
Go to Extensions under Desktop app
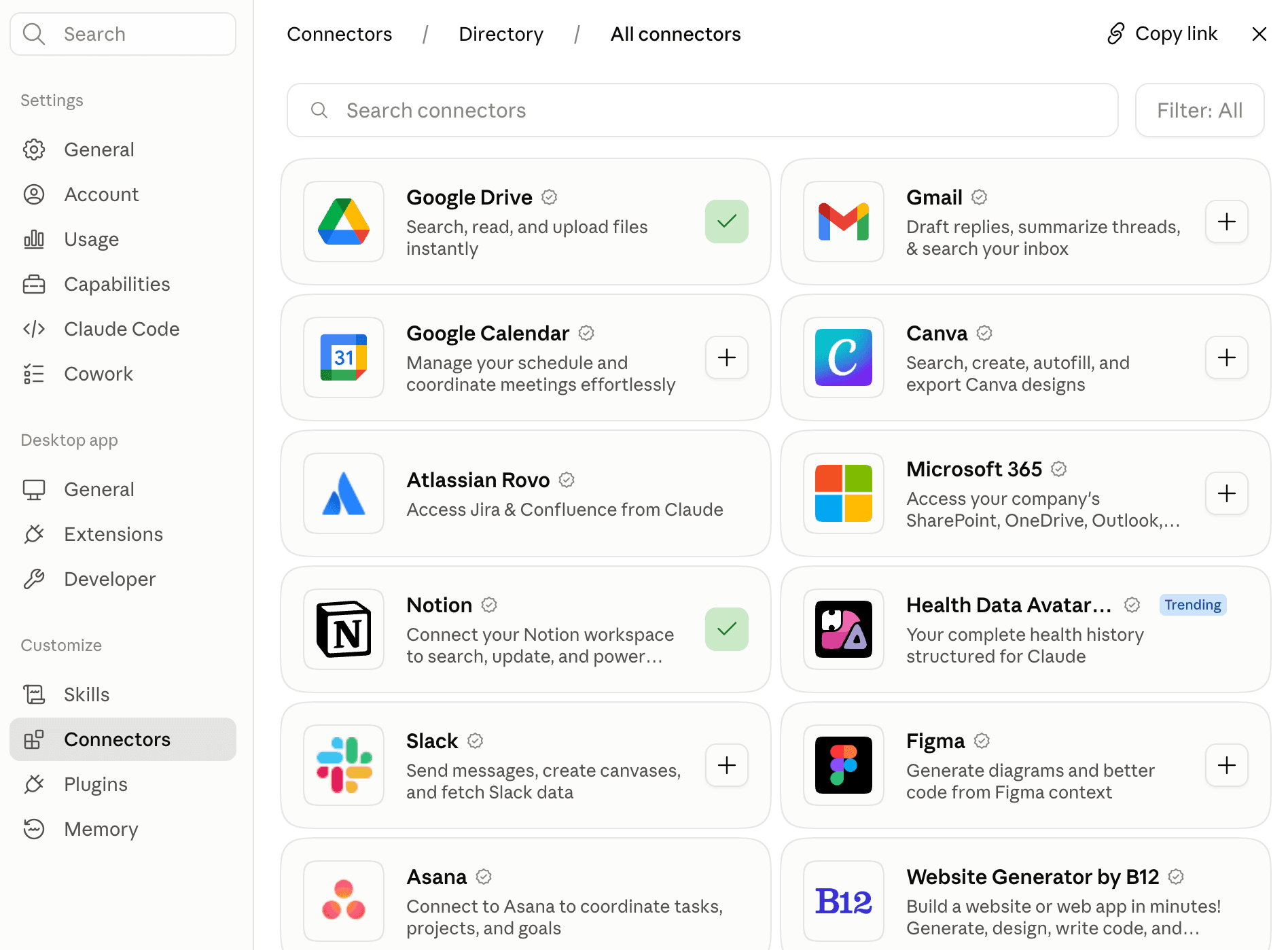coord(123,534)
